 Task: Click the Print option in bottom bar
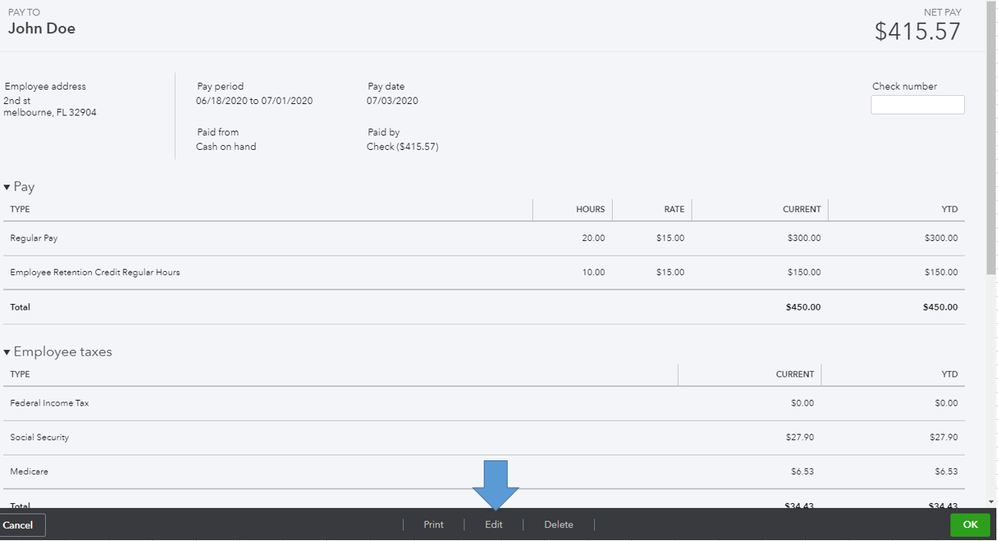click(x=433, y=524)
